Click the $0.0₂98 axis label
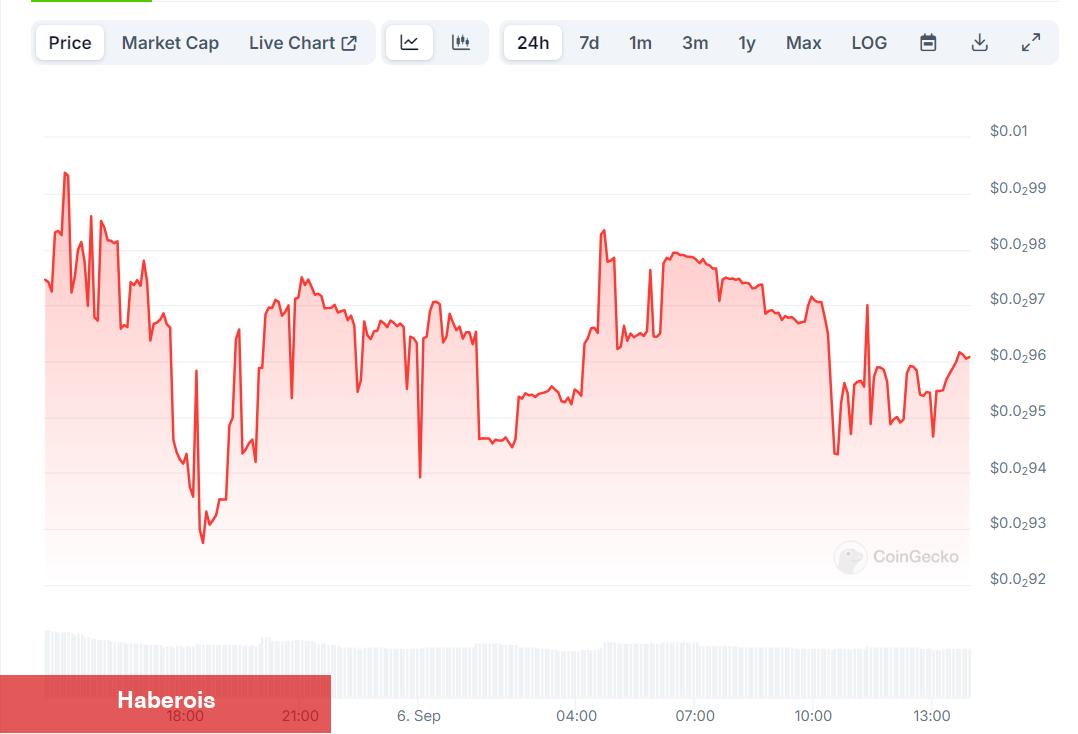1078x734 pixels. 1018,244
